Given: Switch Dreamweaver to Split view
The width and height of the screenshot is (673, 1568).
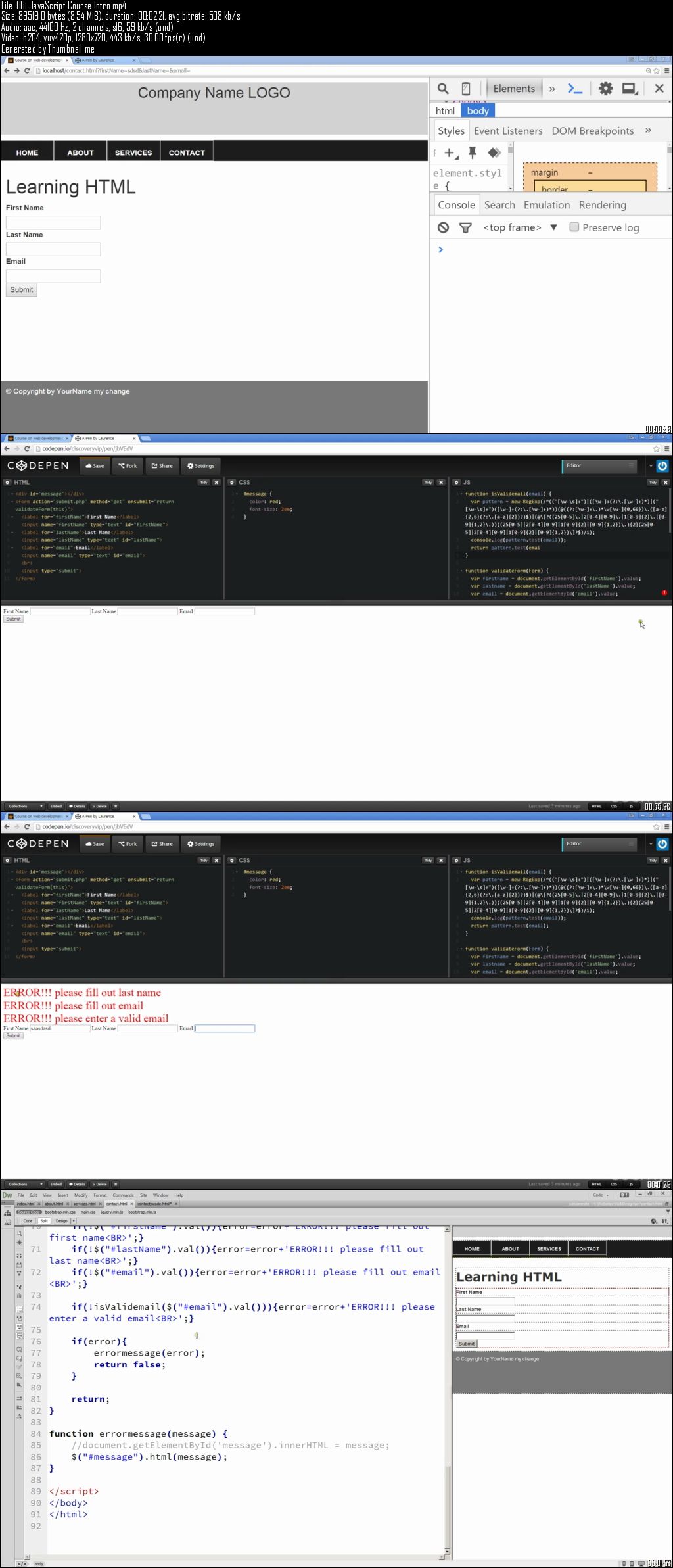Looking at the screenshot, I should pyautogui.click(x=44, y=1220).
